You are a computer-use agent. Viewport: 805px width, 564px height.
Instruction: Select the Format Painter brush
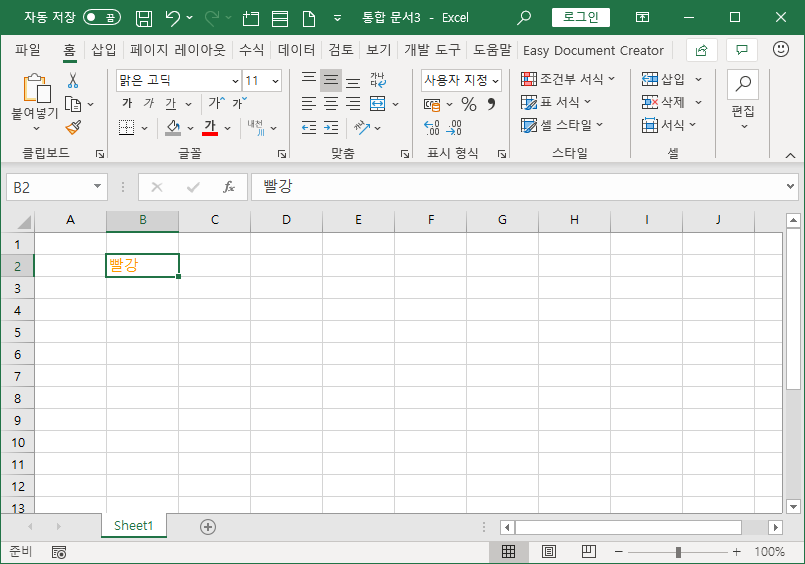click(x=73, y=127)
